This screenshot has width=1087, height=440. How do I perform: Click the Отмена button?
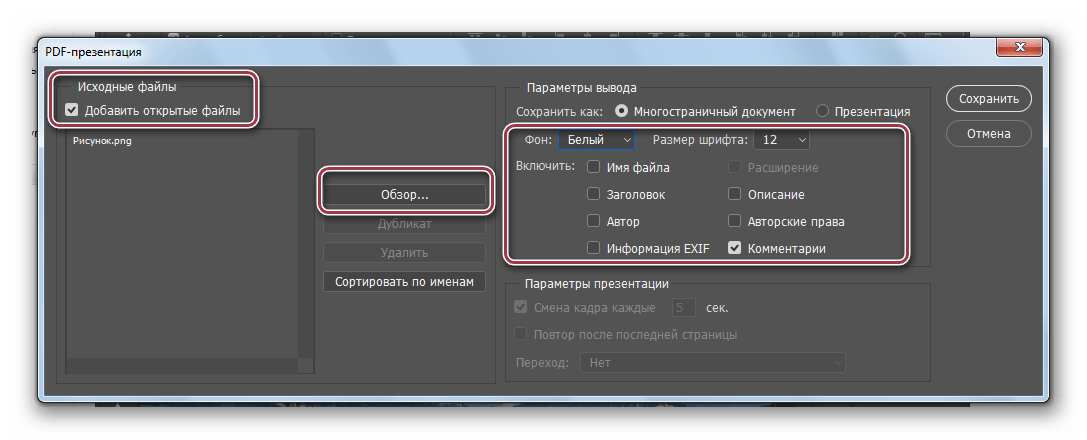(989, 134)
